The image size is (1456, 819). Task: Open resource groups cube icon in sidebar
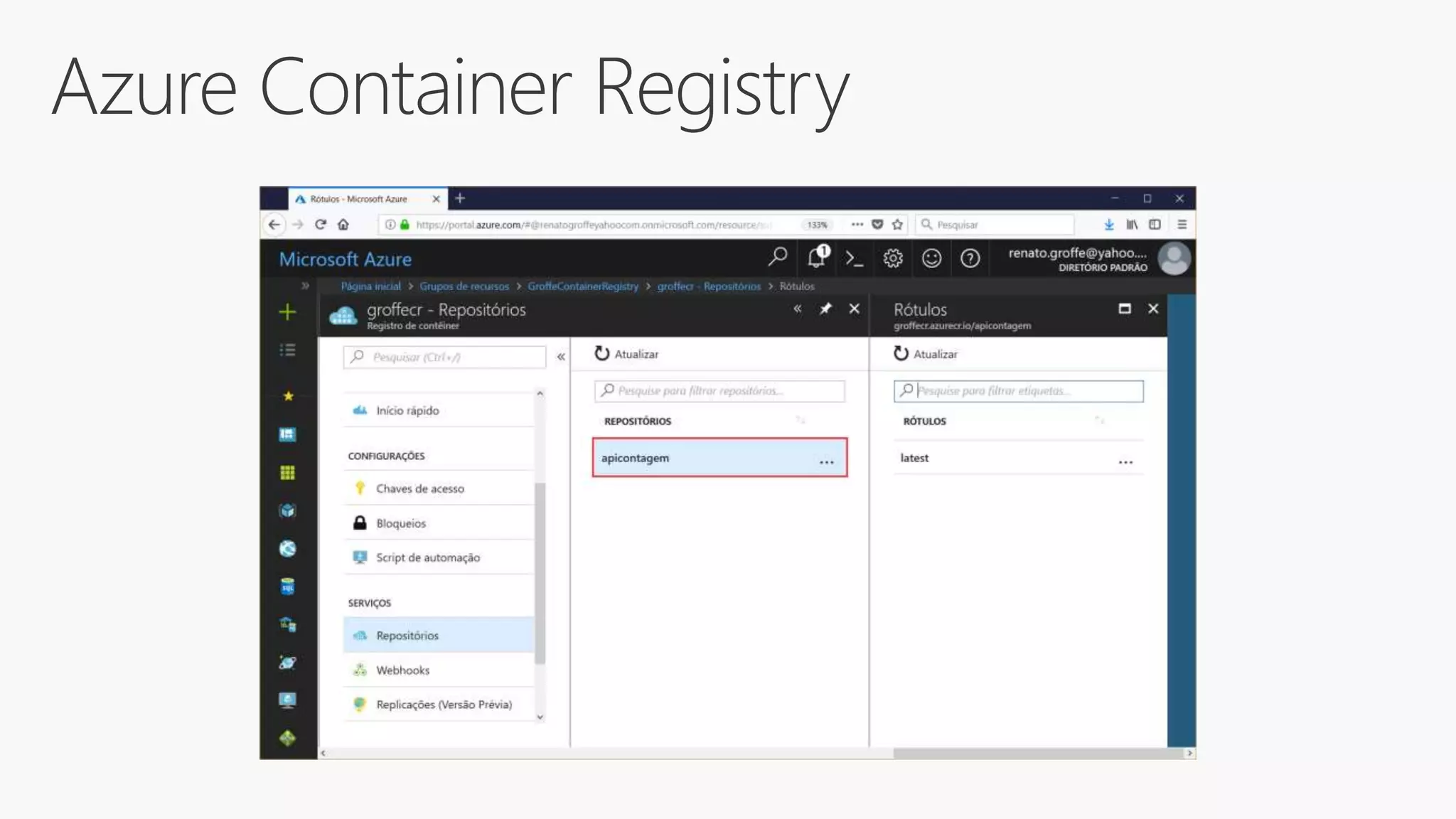(x=287, y=510)
